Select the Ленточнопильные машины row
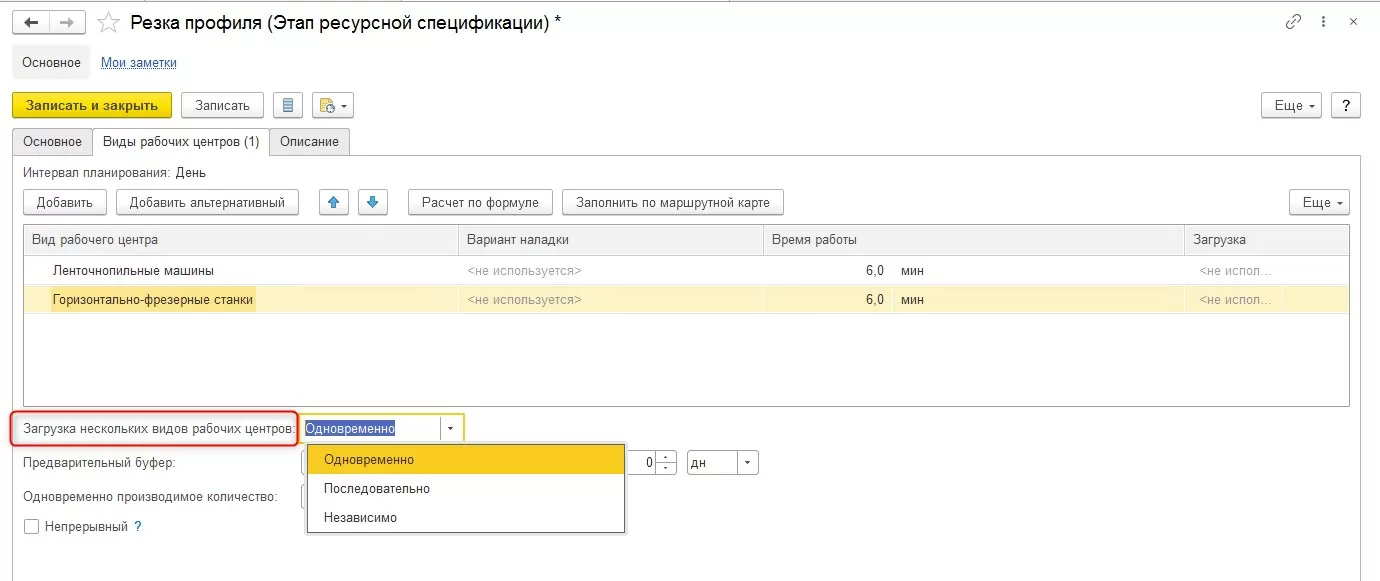Image resolution: width=1380 pixels, height=581 pixels. pos(686,270)
